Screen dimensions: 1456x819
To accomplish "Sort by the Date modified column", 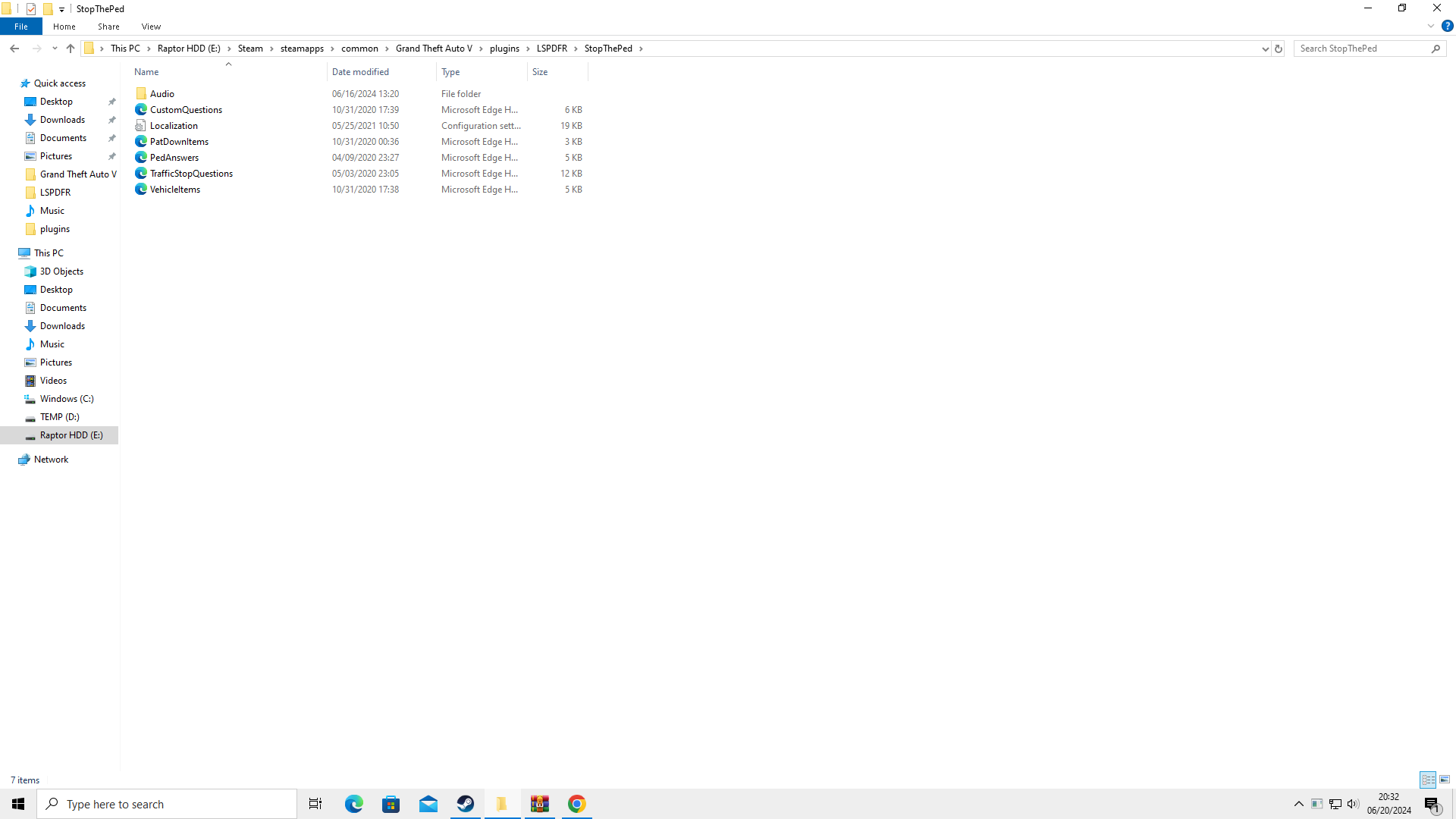I will pos(360,72).
